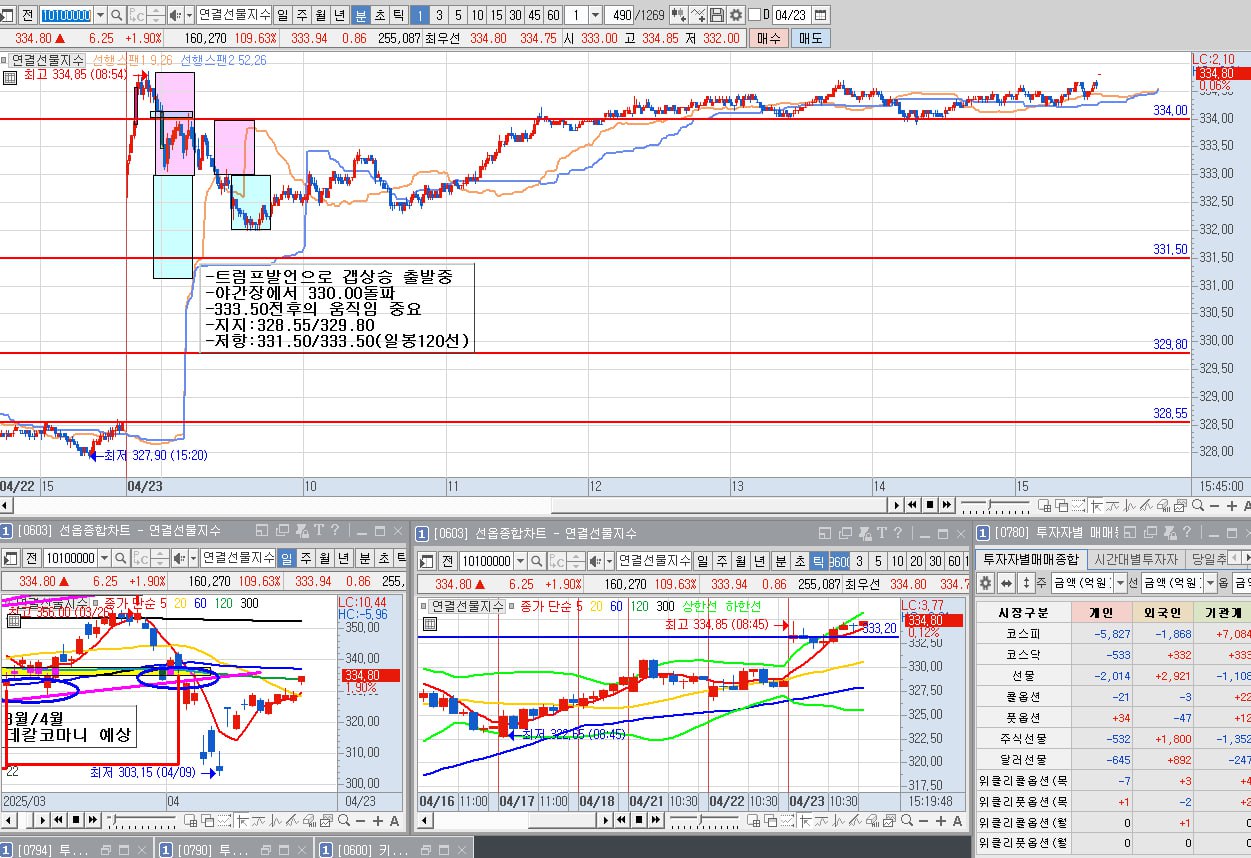Select the 분 minute period toggle in top toolbar
Image resolution: width=1251 pixels, height=858 pixels.
[361, 15]
